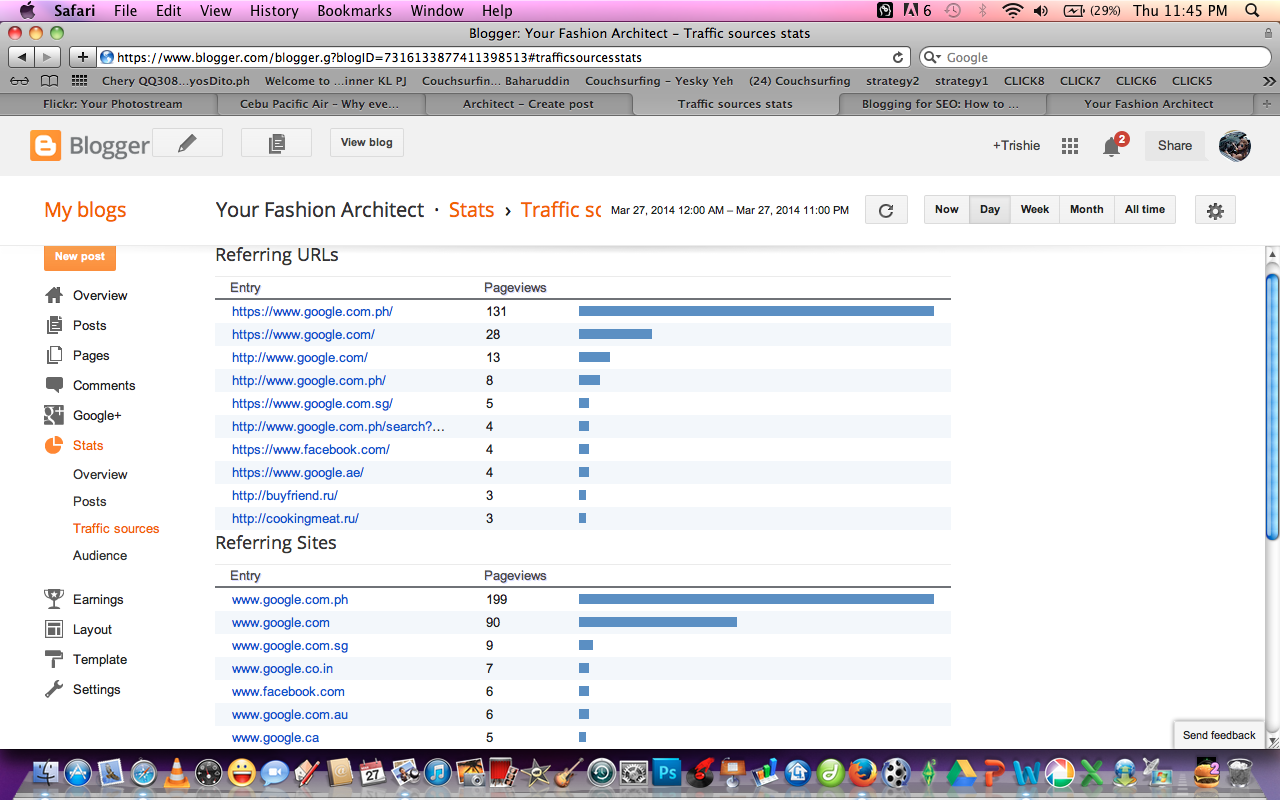
Task: Click the Send feedback button
Action: pos(1219,735)
